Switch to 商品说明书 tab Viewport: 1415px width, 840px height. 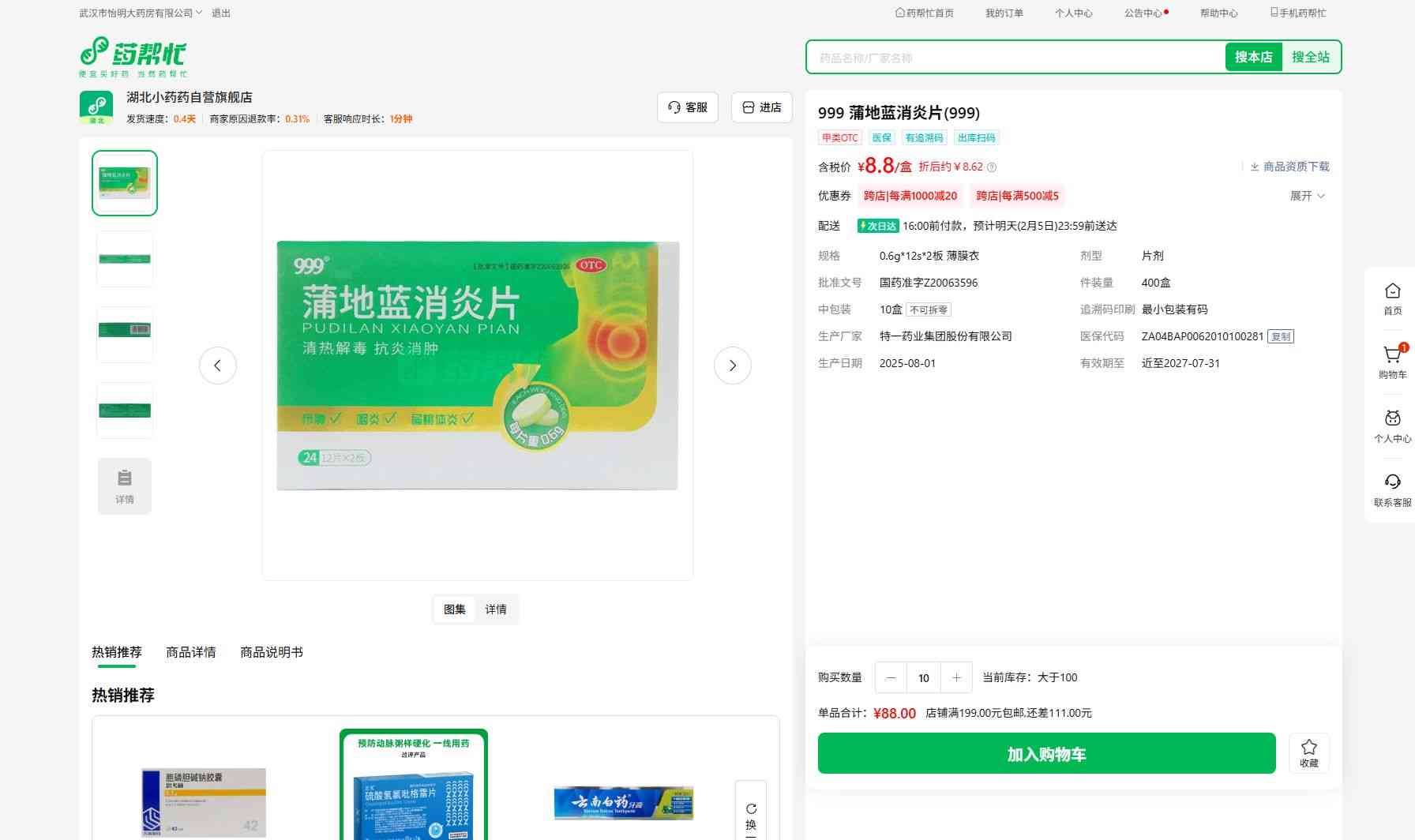pos(271,652)
